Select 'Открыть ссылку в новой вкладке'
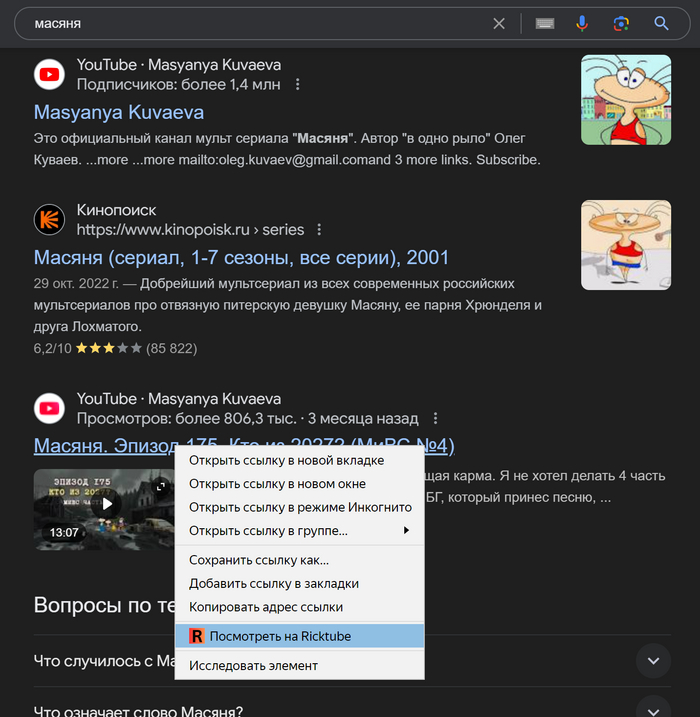 [299, 460]
